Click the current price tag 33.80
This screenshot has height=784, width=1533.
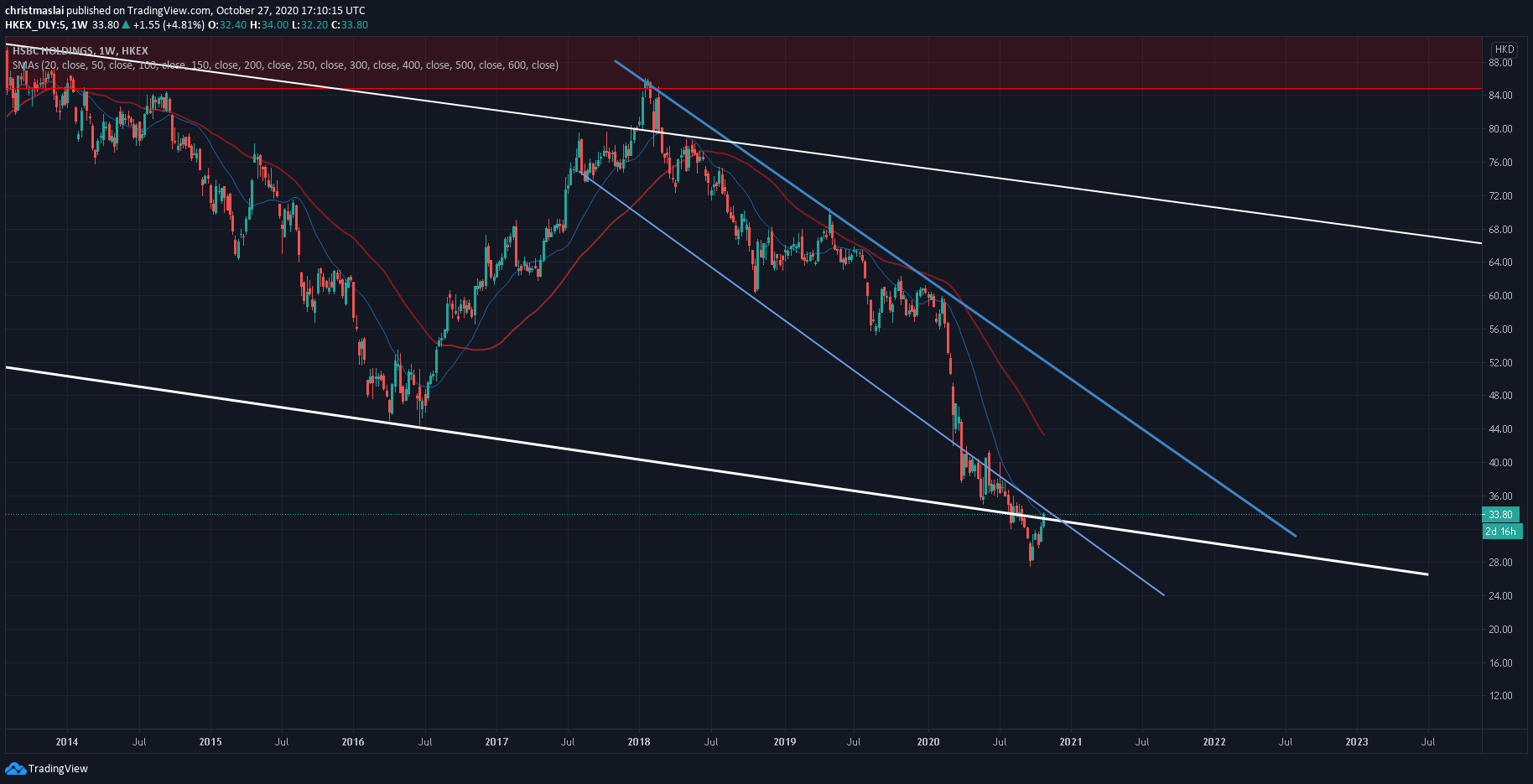1500,515
